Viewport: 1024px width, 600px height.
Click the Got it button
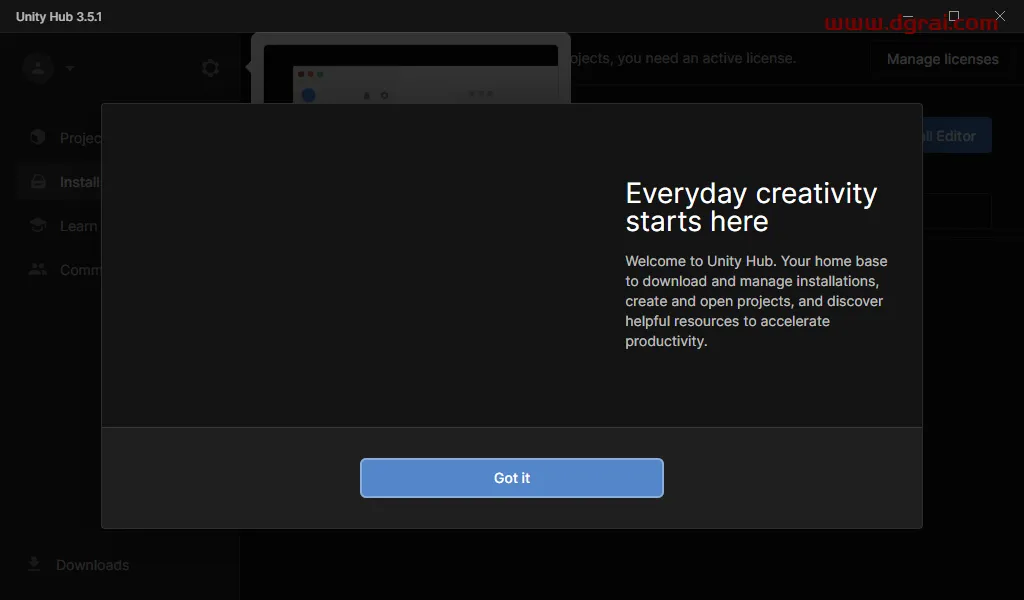coord(511,478)
